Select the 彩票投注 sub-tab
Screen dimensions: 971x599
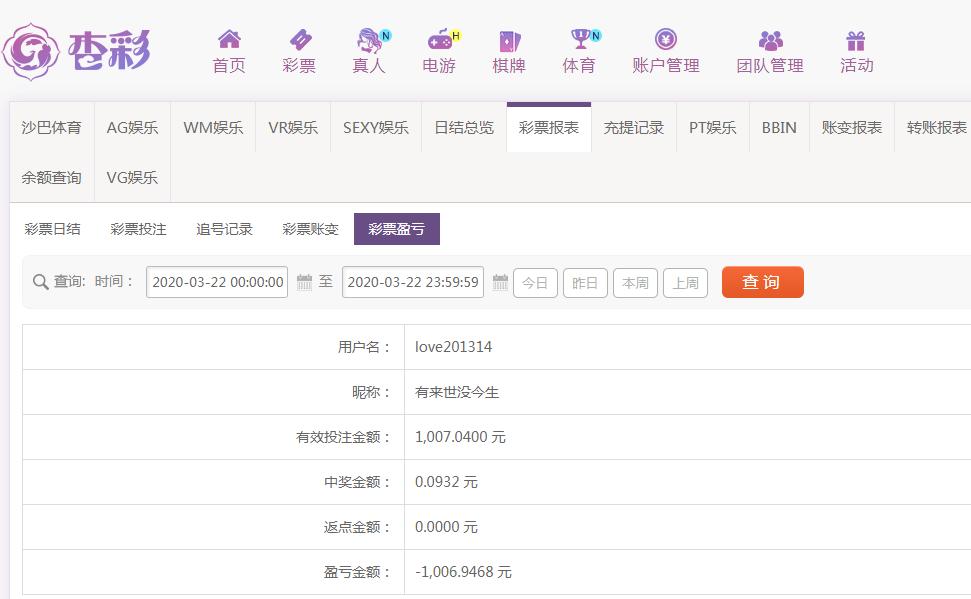pyautogui.click(x=138, y=229)
